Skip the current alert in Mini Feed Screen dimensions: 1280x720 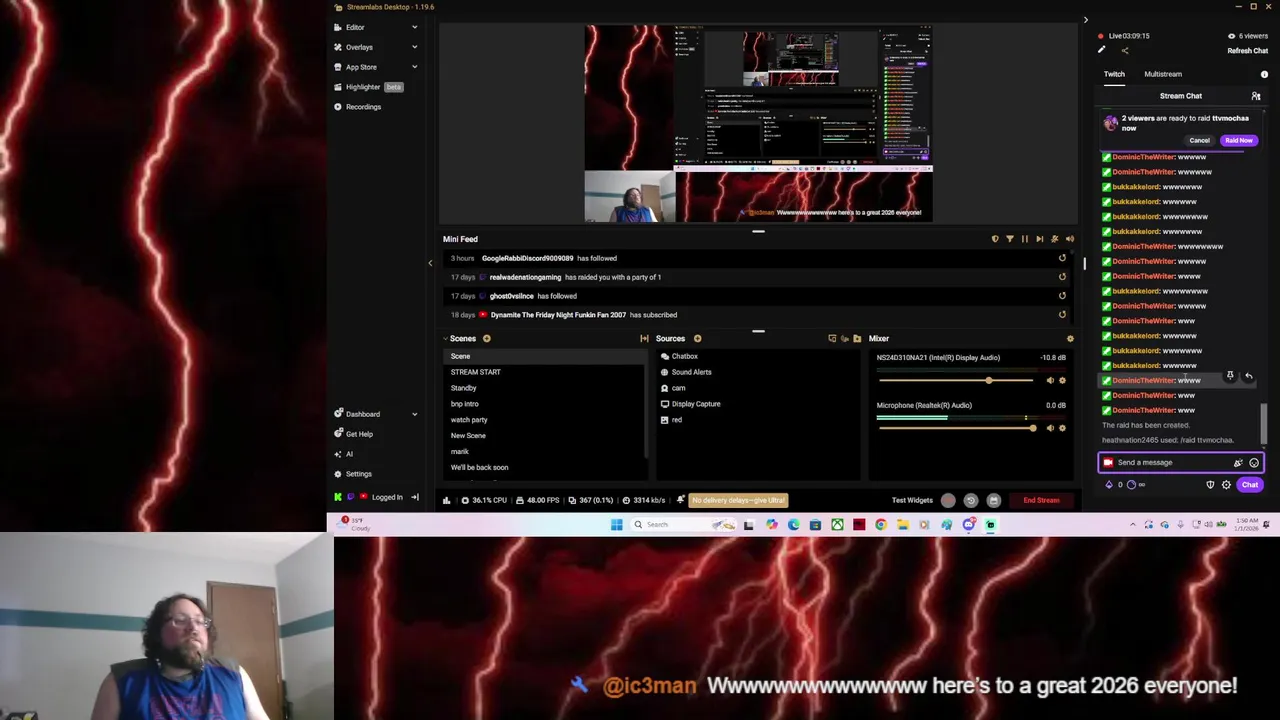pyautogui.click(x=1039, y=239)
